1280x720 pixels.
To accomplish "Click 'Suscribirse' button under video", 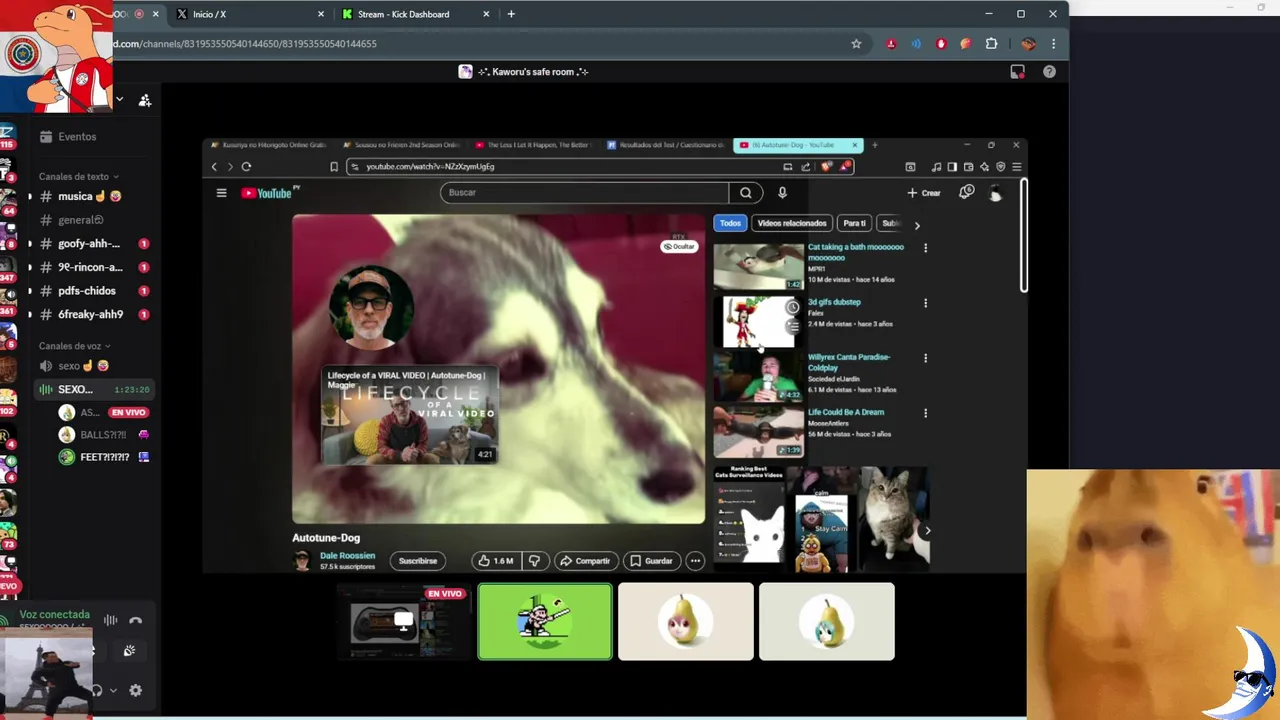I will pyautogui.click(x=417, y=561).
